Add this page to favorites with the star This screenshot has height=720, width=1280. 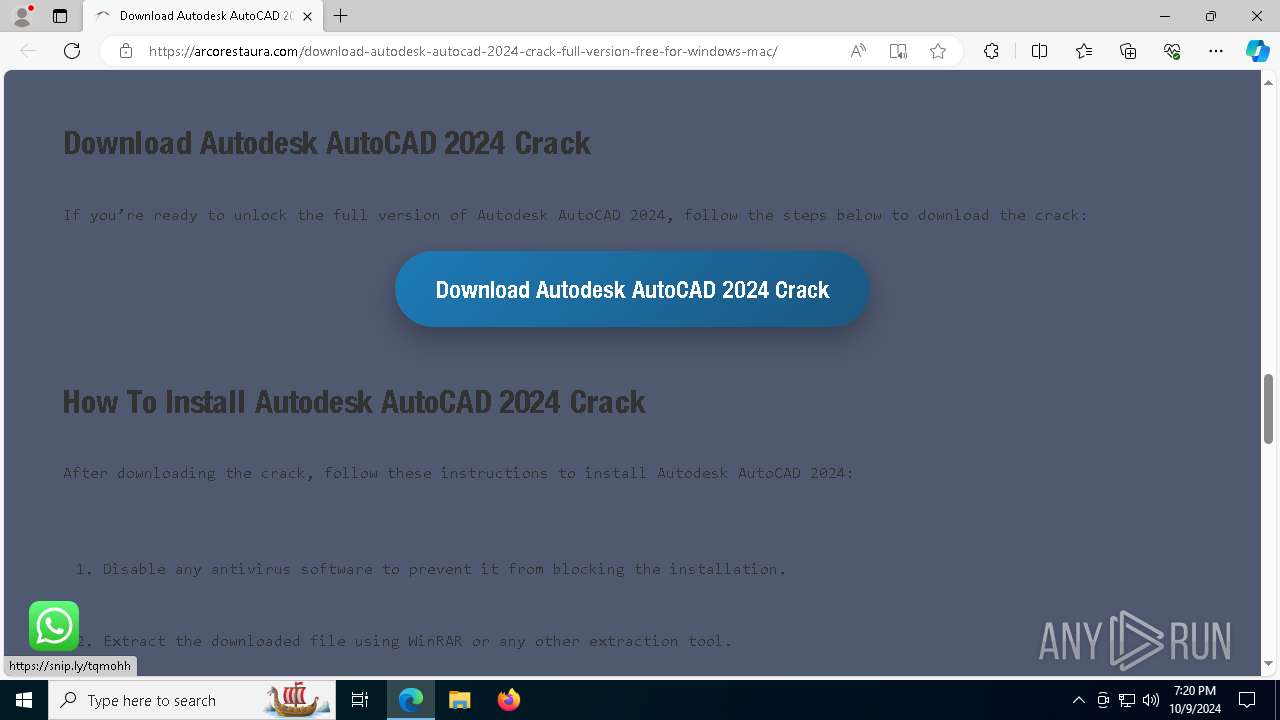tap(938, 51)
